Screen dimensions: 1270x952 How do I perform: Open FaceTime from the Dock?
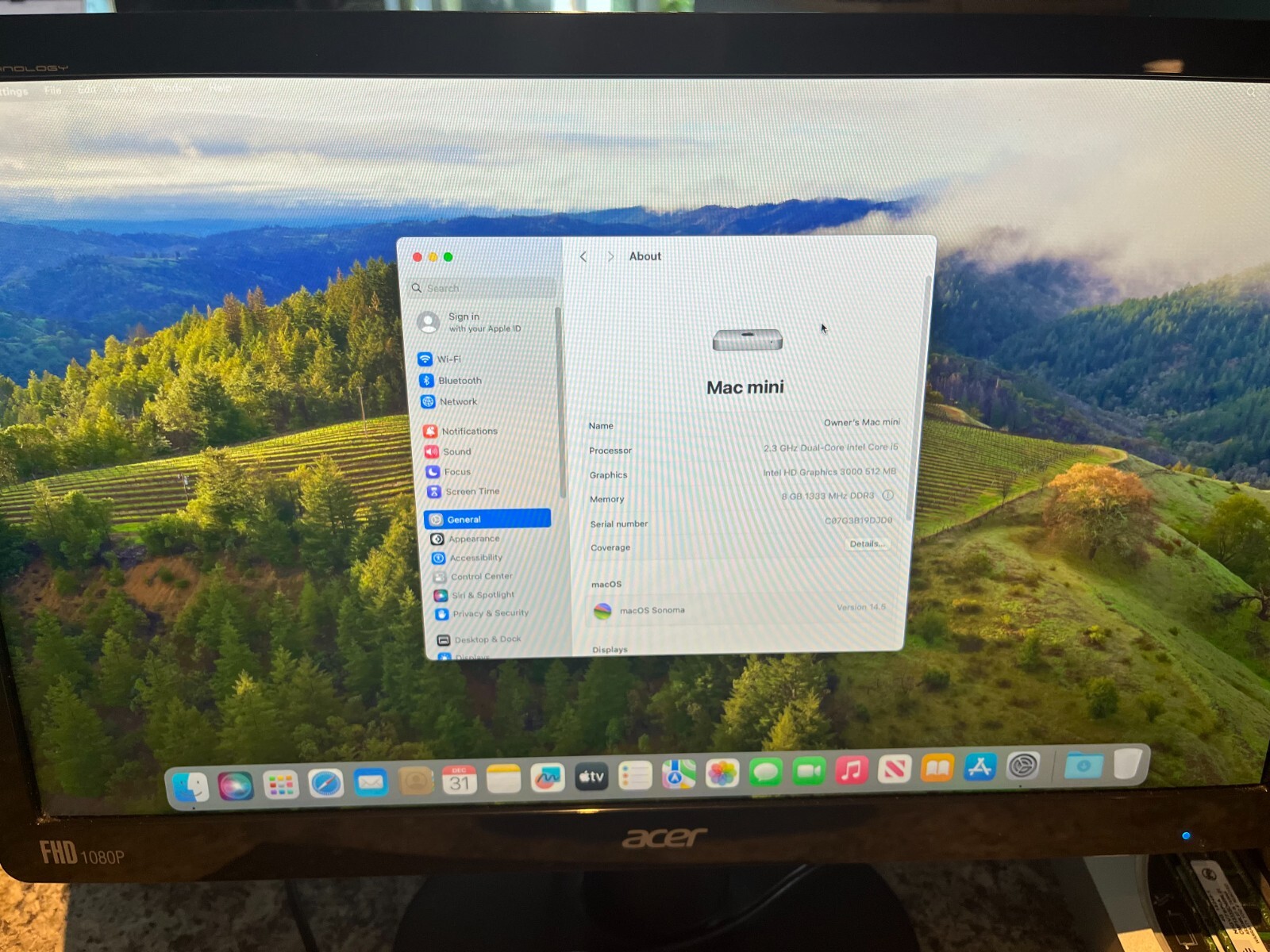pyautogui.click(x=809, y=771)
